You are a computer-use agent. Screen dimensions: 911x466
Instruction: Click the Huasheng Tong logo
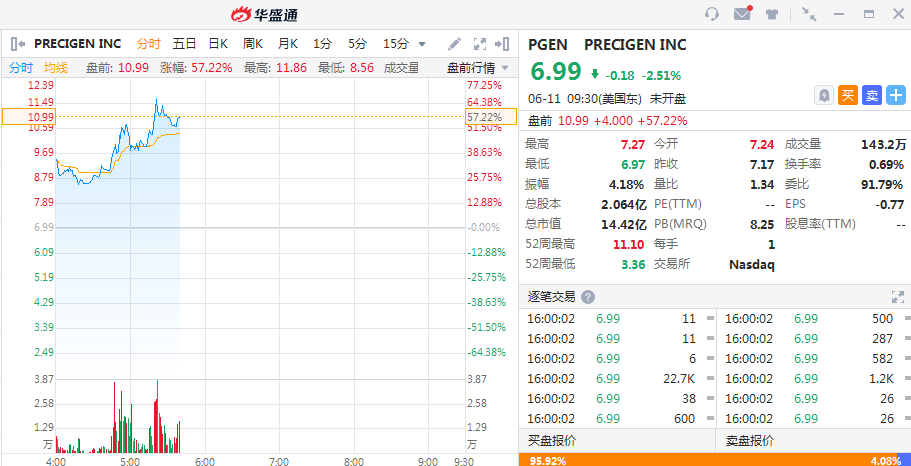point(264,15)
